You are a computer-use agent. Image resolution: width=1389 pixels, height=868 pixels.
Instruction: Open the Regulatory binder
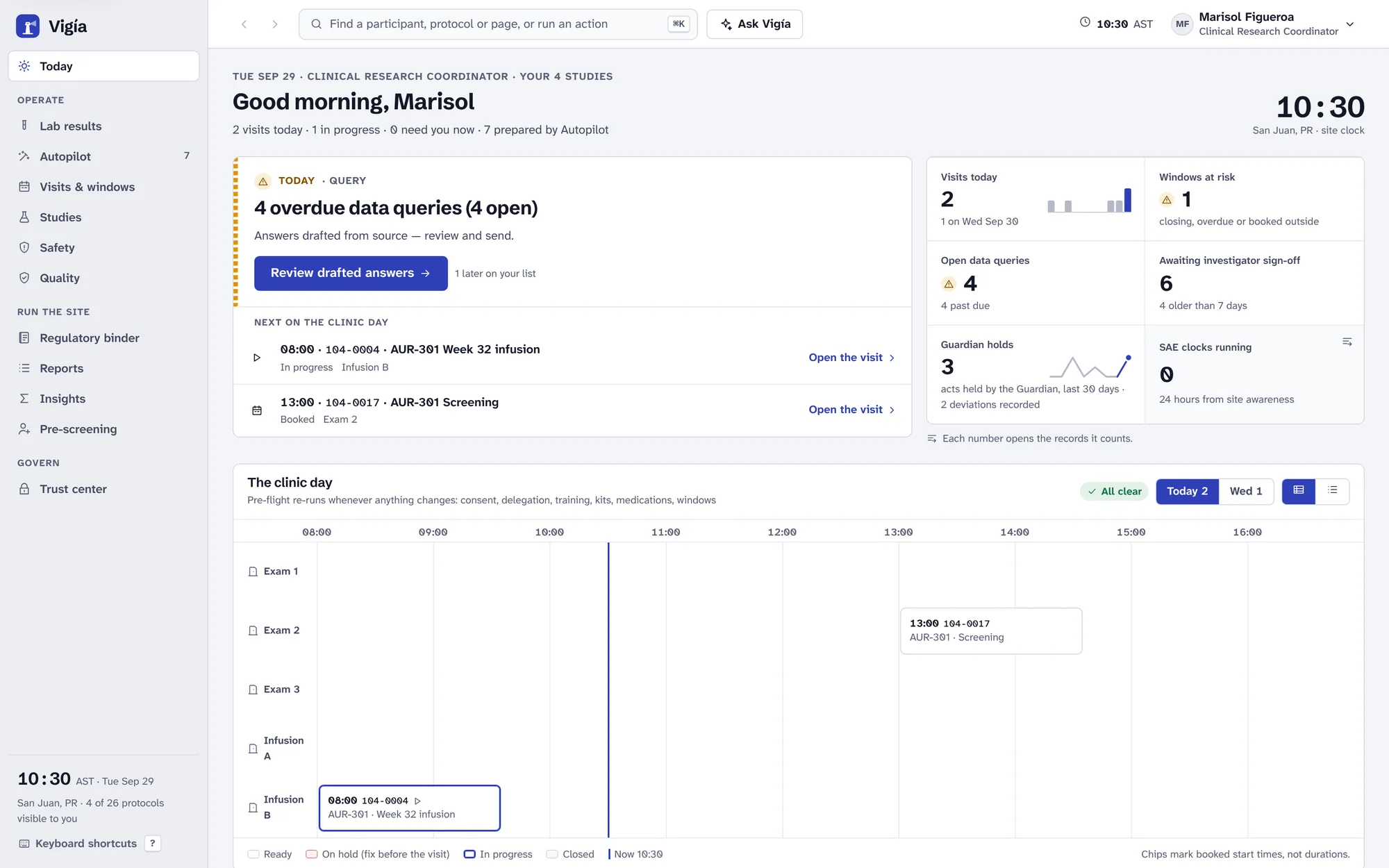coord(103,338)
